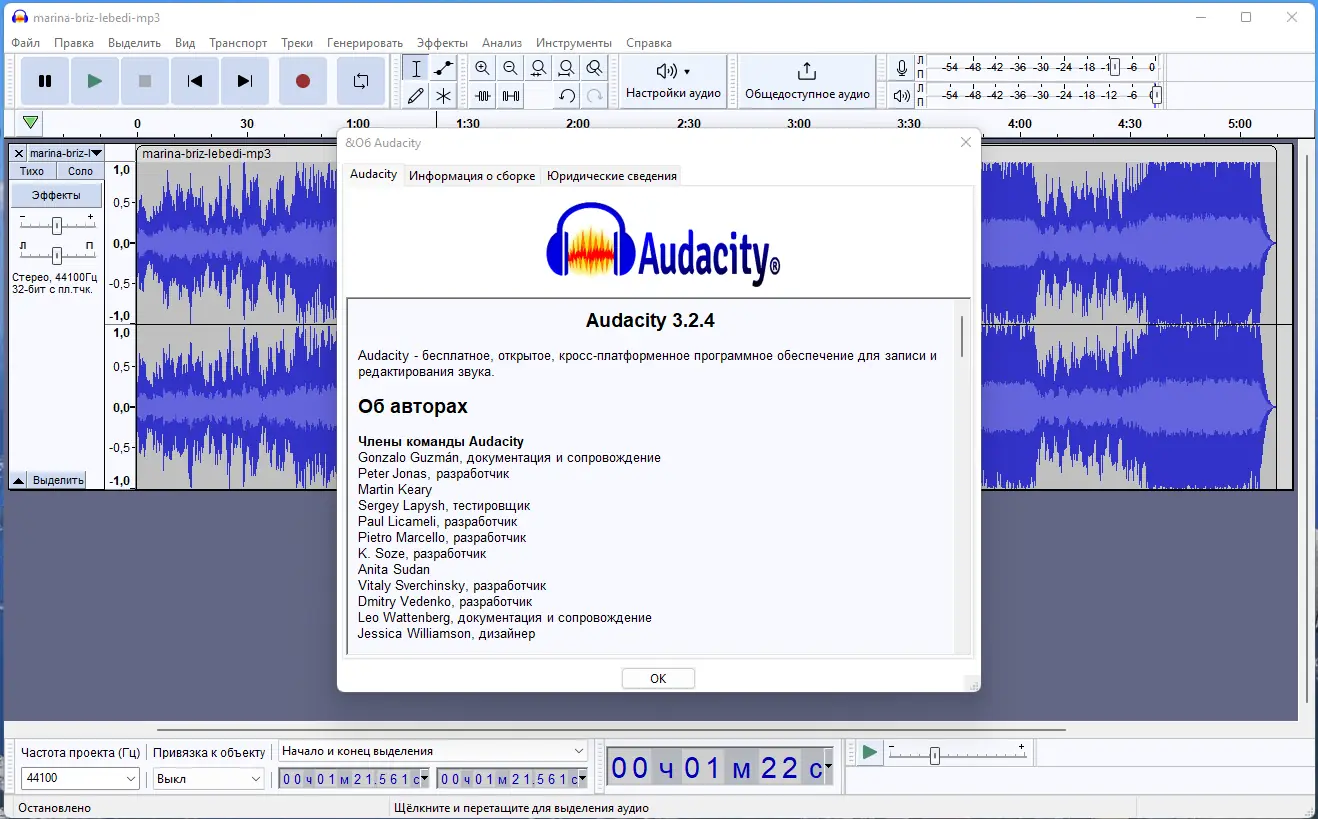
Task: Open the Начало и конец выделения dropdown
Action: tap(433, 751)
